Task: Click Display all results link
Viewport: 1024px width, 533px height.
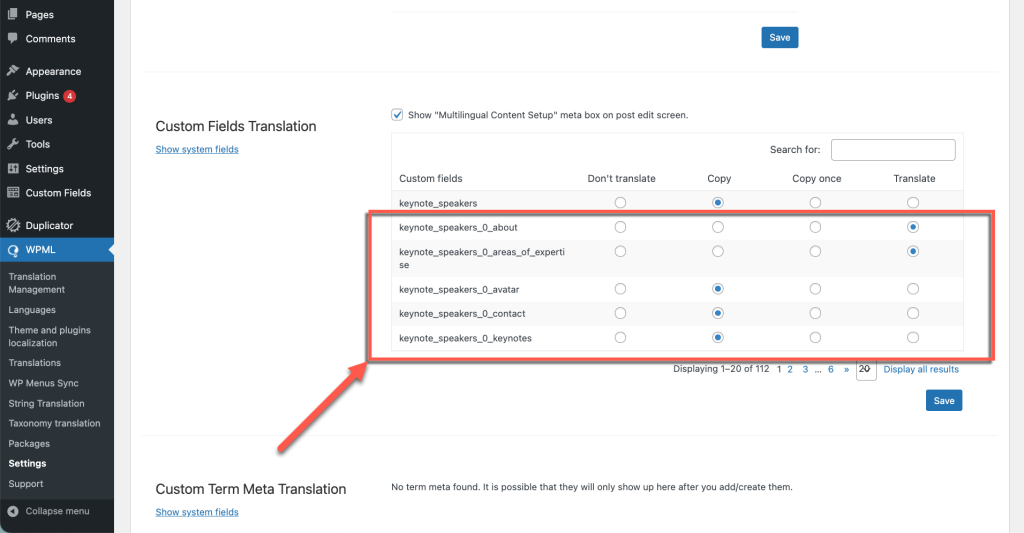Action: pos(921,369)
